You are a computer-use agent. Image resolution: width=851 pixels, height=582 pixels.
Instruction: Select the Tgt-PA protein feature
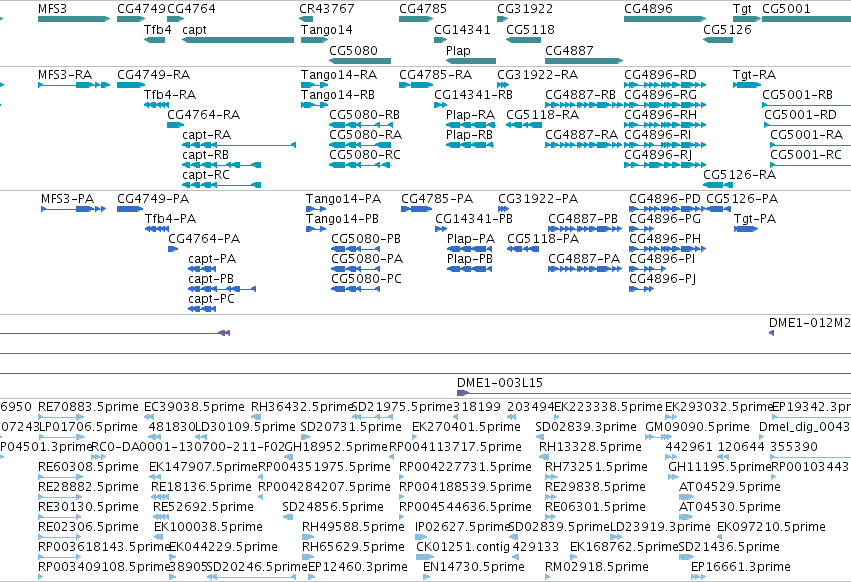click(x=746, y=229)
